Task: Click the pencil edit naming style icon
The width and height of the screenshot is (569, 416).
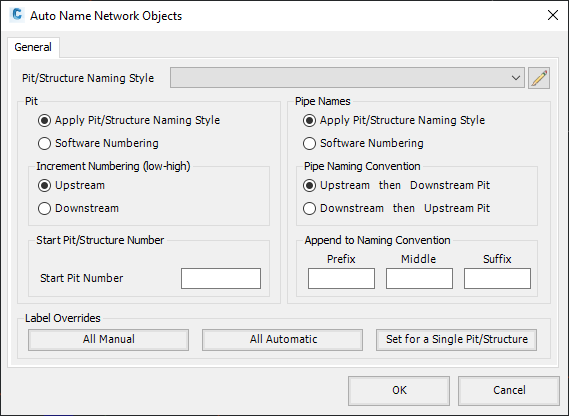Action: click(539, 78)
